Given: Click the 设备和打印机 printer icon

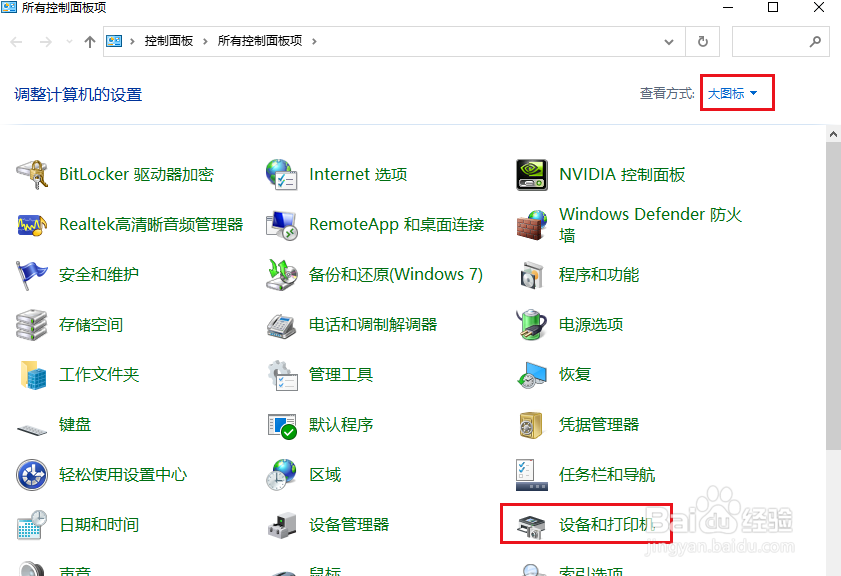Looking at the screenshot, I should coord(531,526).
